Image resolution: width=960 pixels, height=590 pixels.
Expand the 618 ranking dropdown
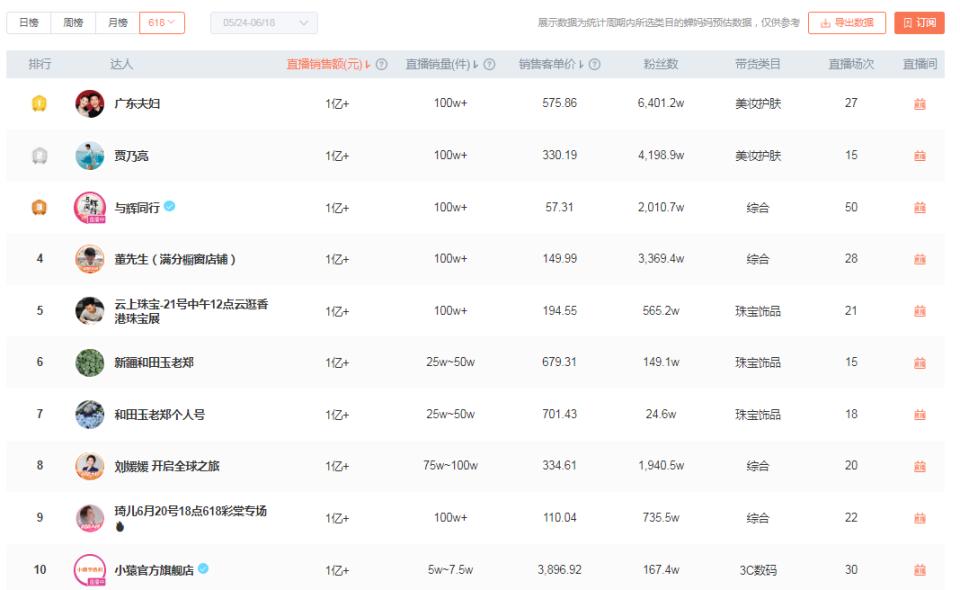pyautogui.click(x=161, y=22)
